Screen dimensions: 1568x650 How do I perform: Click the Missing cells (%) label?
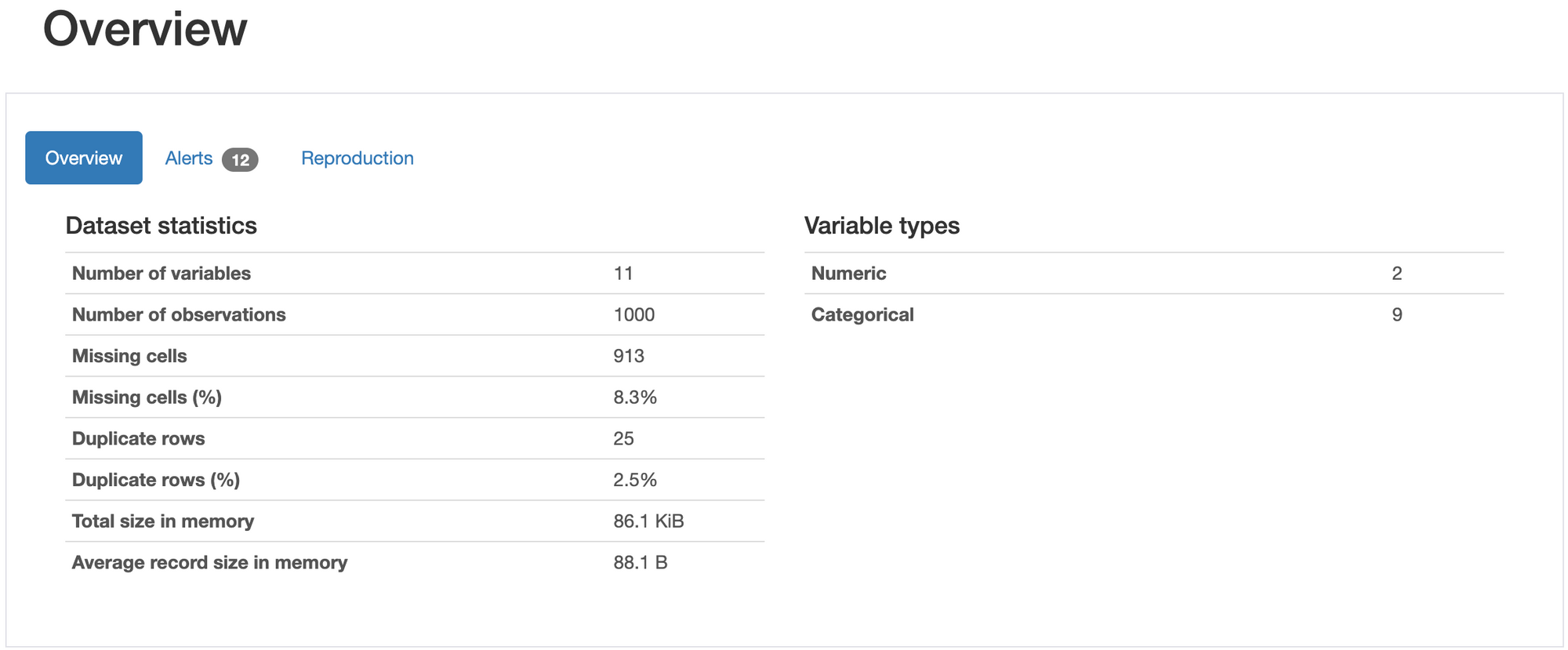click(x=147, y=398)
